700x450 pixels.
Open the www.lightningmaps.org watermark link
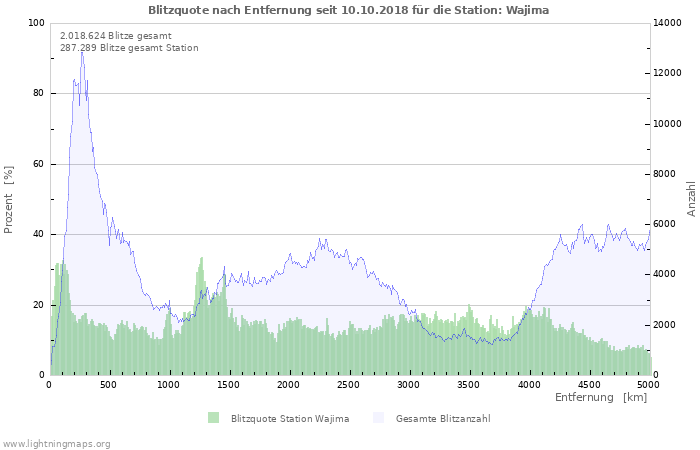tap(55, 444)
